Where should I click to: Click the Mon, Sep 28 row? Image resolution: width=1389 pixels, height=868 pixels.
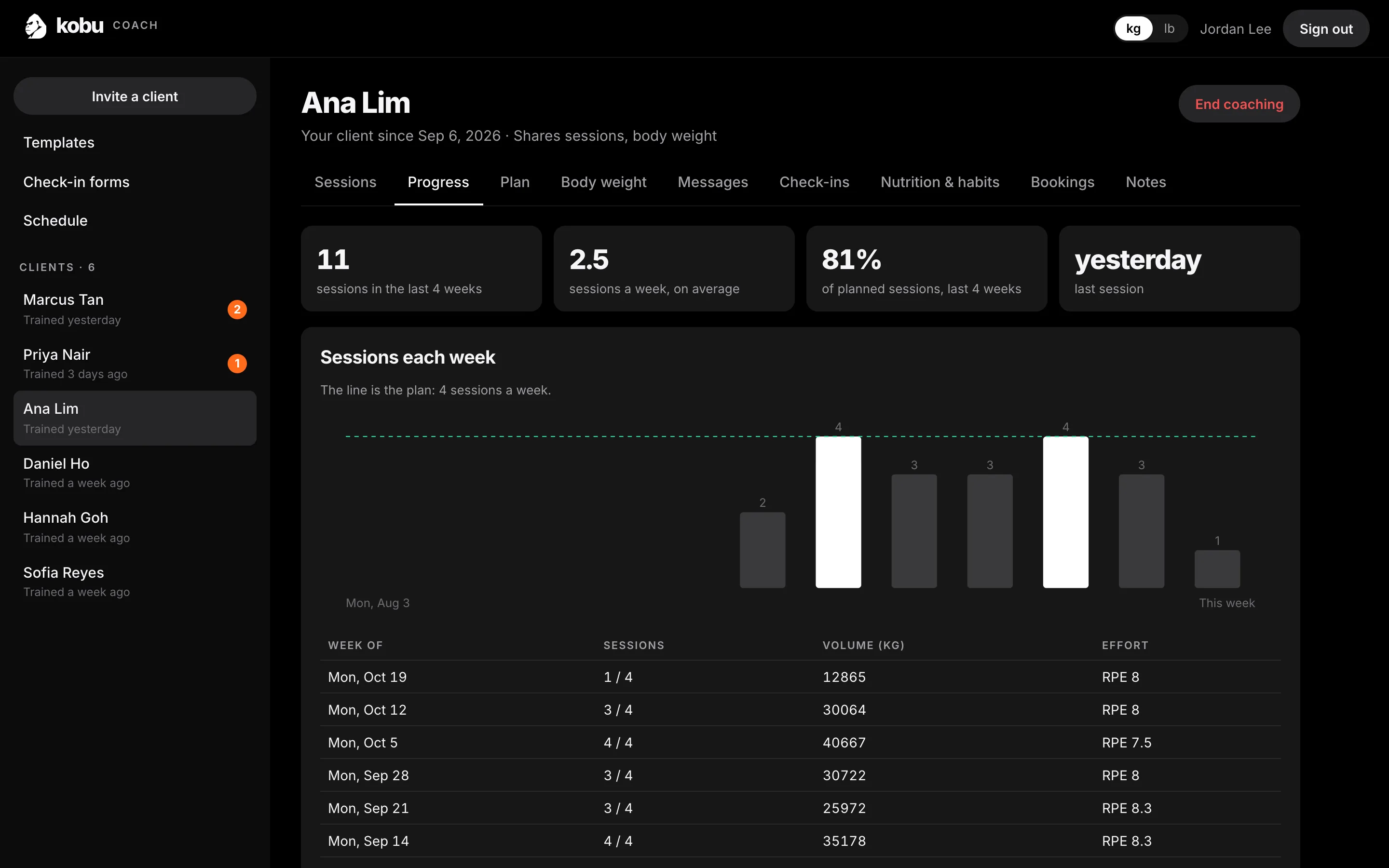click(x=800, y=775)
